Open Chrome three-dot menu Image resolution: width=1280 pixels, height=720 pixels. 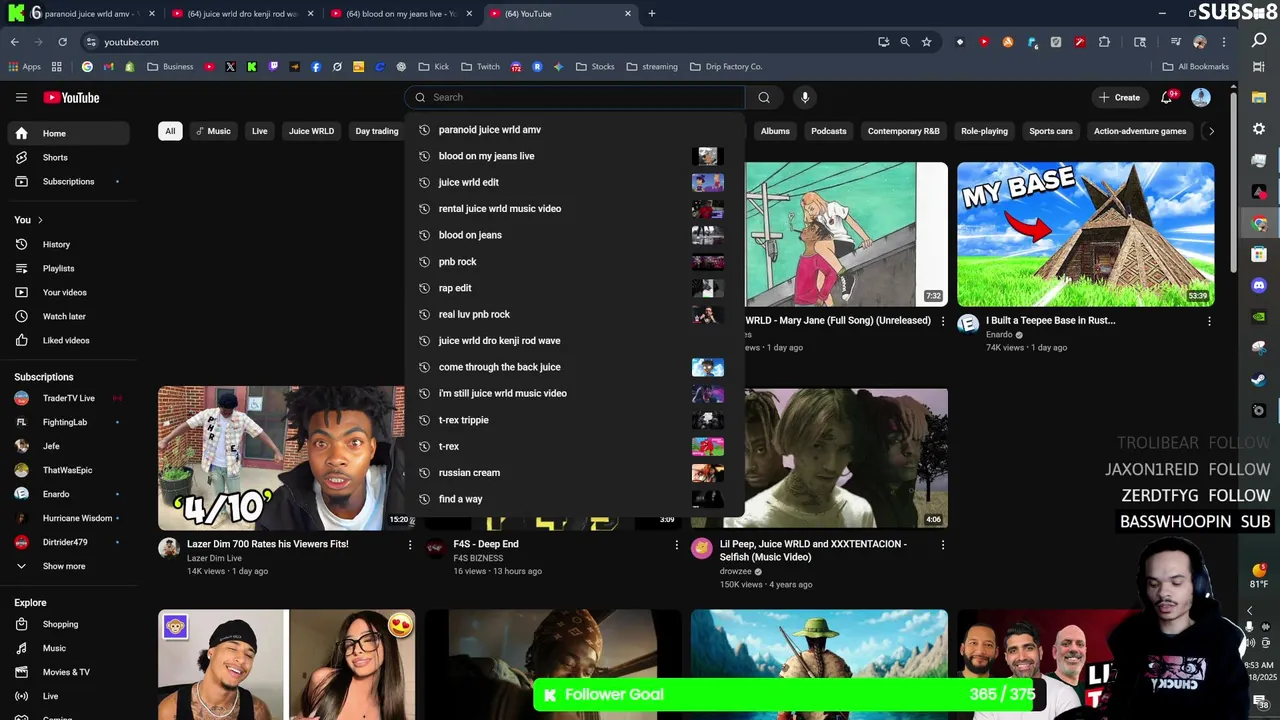(x=1224, y=42)
